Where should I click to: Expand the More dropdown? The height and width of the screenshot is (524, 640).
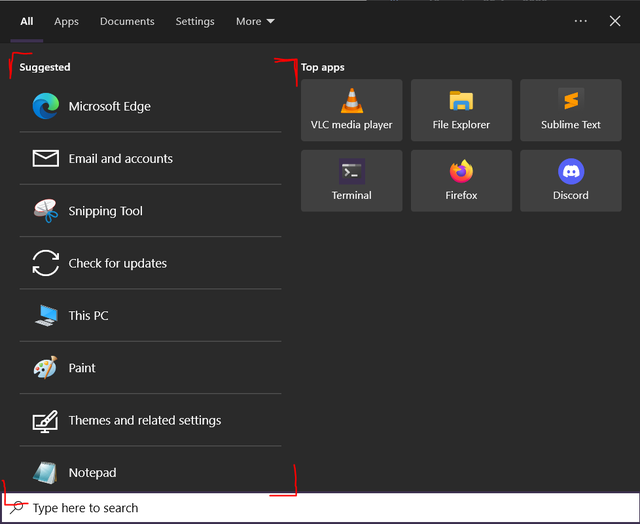click(255, 22)
